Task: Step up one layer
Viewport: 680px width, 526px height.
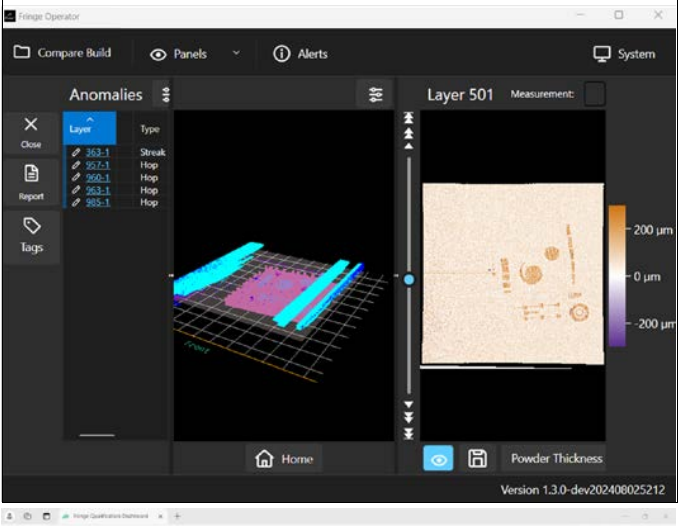Action: [x=409, y=146]
